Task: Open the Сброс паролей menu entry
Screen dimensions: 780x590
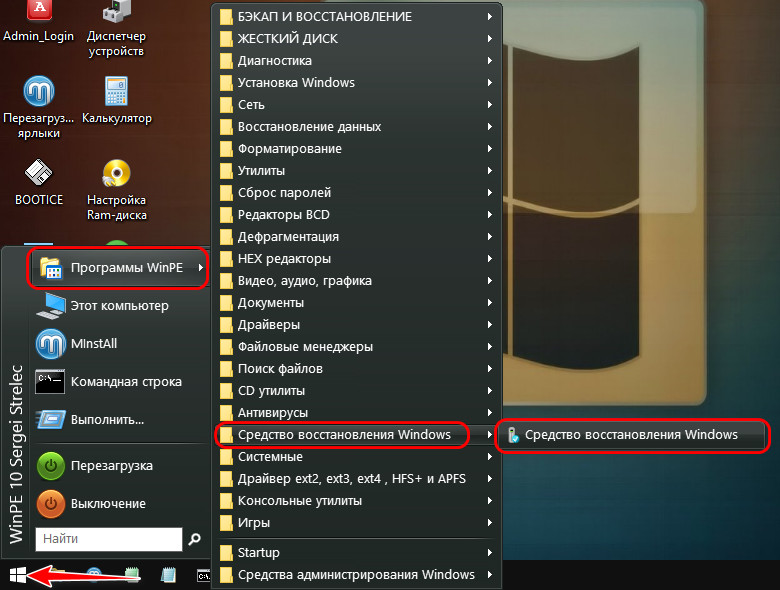Action: coord(356,193)
